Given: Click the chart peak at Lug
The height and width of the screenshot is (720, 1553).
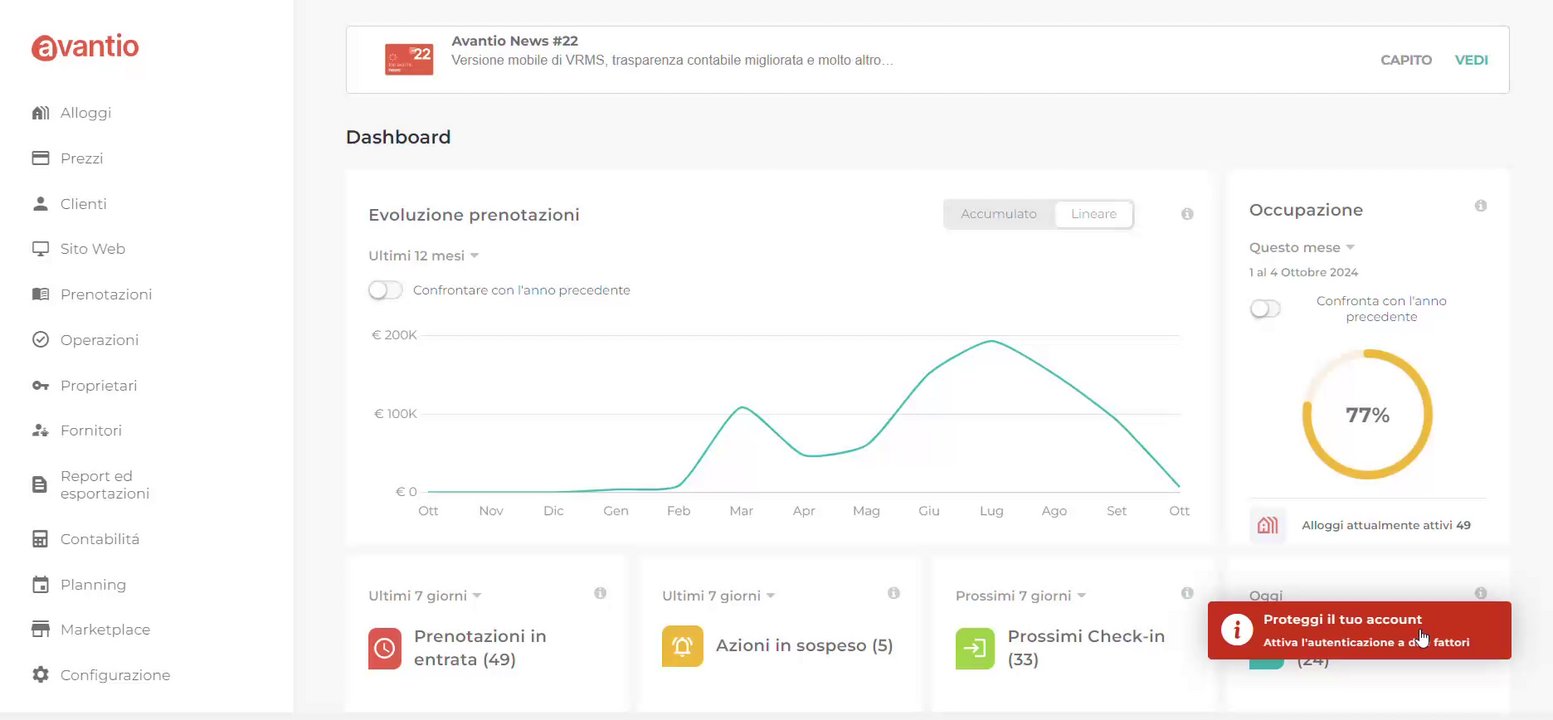Looking at the screenshot, I should [x=991, y=341].
